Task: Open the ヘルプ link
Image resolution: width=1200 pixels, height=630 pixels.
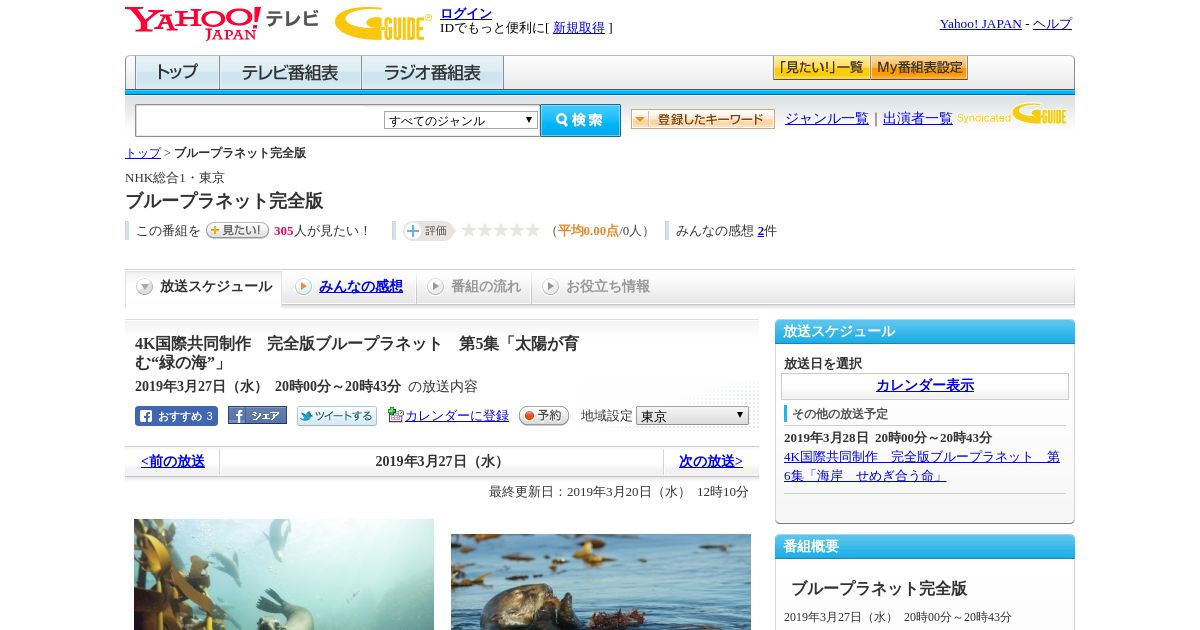Action: (1052, 24)
